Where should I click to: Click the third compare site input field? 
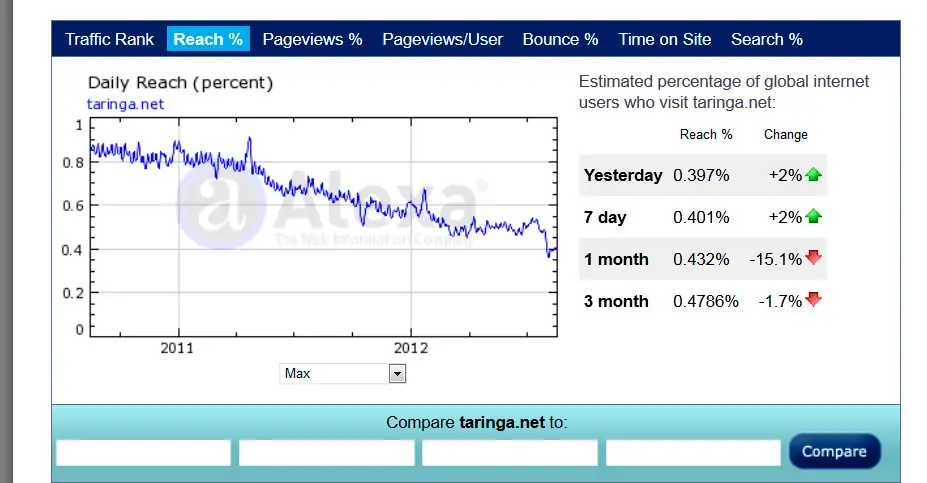tap(510, 453)
